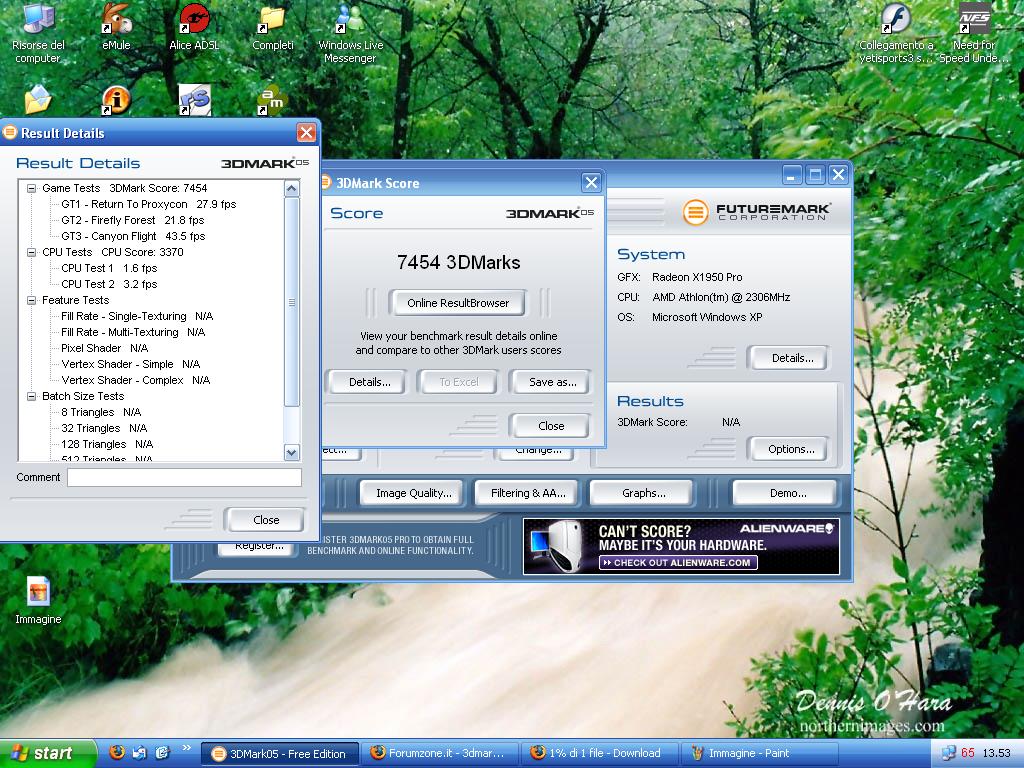Click the Alienware advertisement banner
The height and width of the screenshot is (768, 1024).
pos(681,547)
